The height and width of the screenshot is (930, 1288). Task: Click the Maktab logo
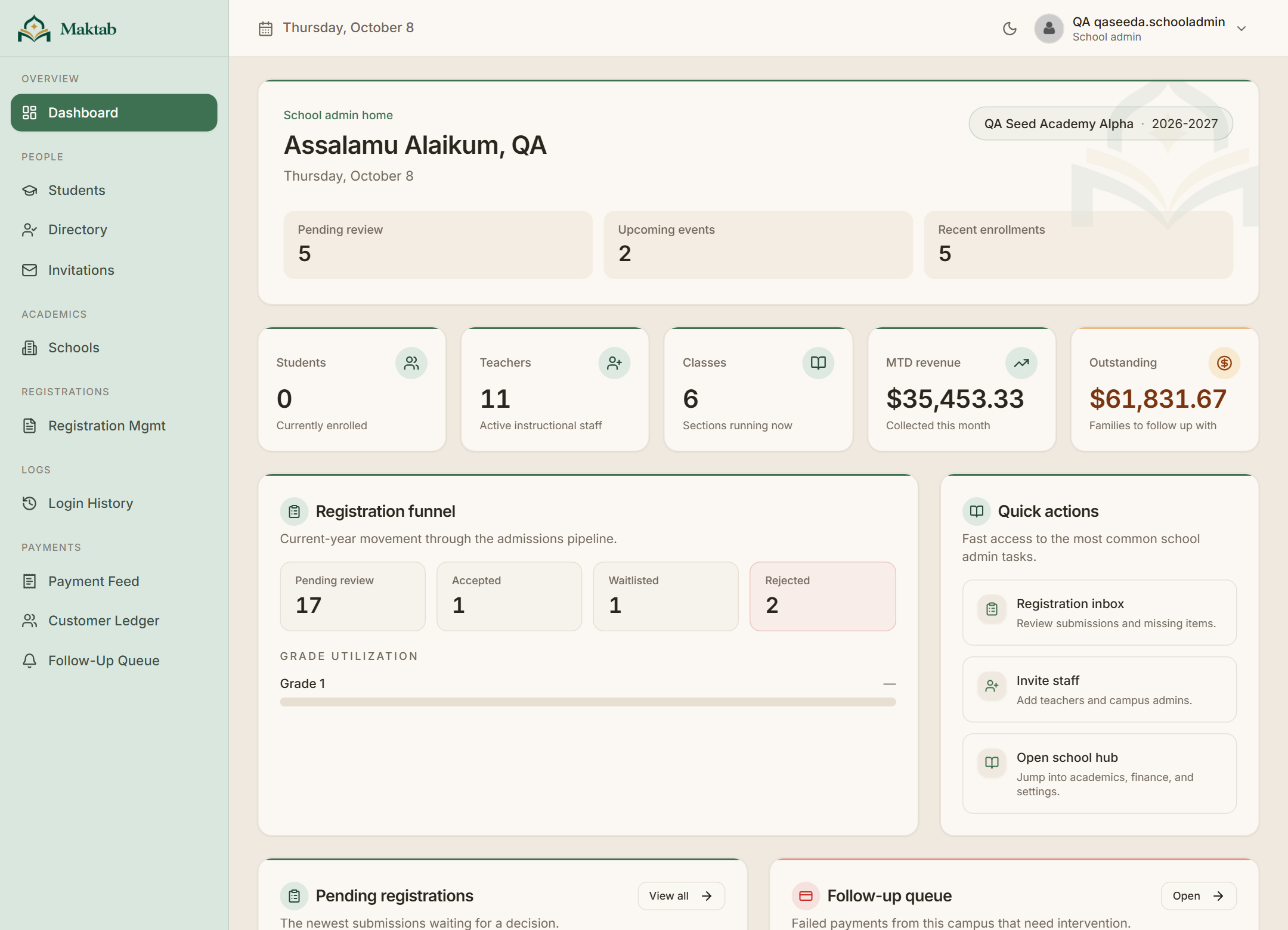[x=67, y=29]
